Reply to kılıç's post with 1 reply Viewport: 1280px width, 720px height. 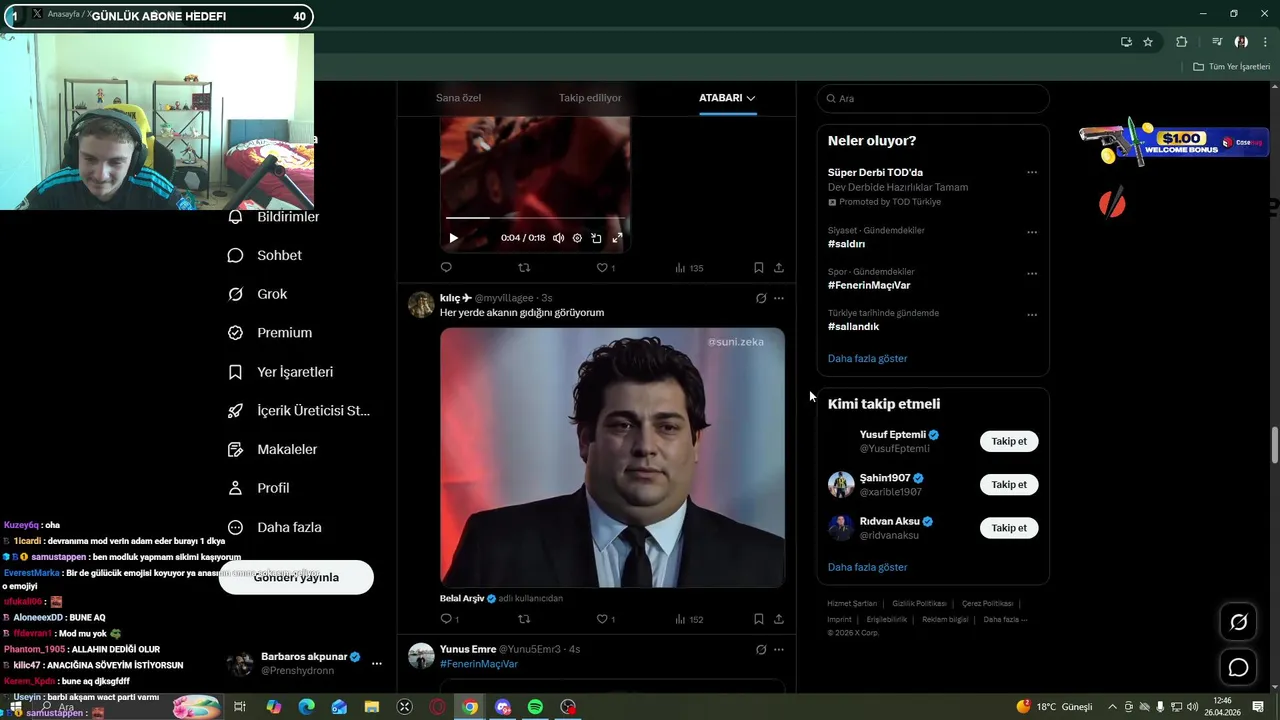coord(449,619)
